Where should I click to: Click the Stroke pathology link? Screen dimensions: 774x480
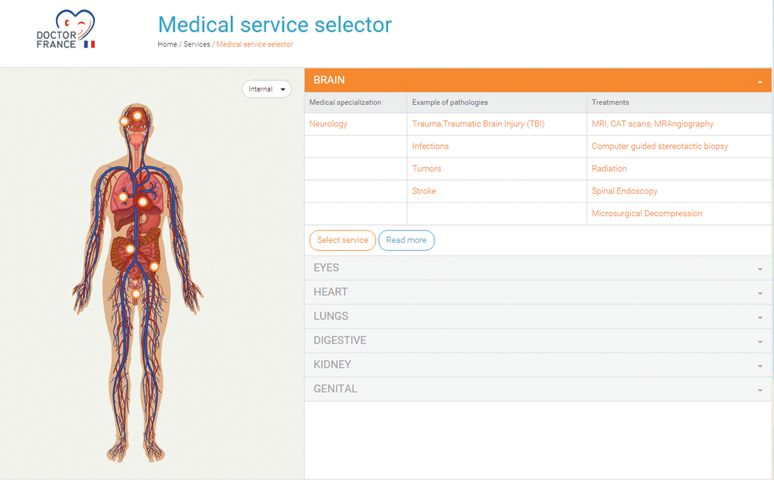point(424,191)
